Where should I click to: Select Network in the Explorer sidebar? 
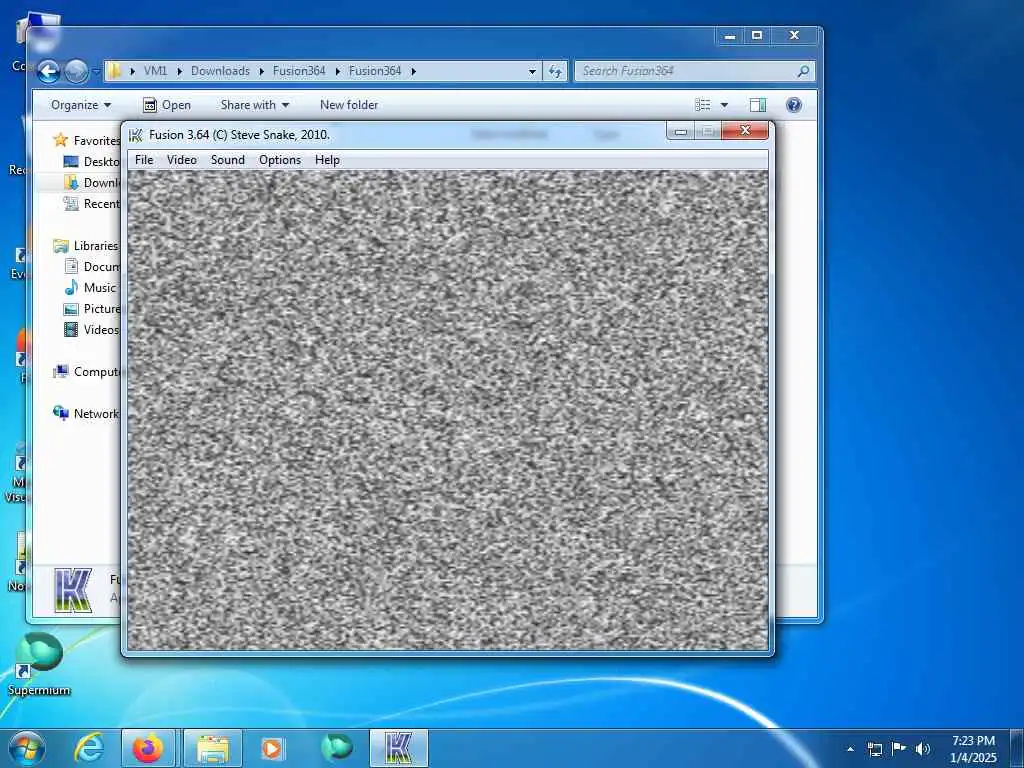pos(88,413)
